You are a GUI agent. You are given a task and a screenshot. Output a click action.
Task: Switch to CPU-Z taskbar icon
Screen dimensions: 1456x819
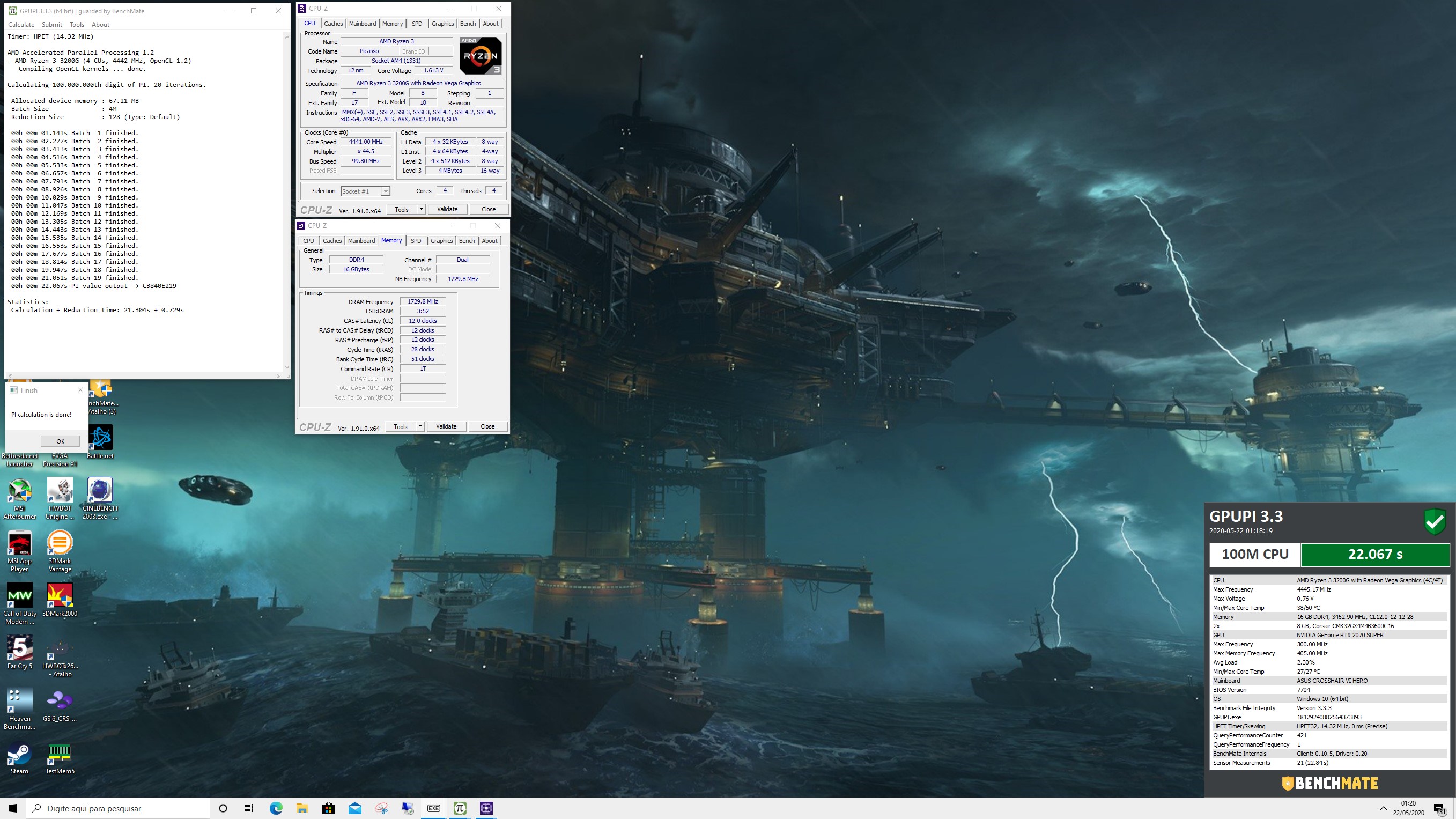486,808
